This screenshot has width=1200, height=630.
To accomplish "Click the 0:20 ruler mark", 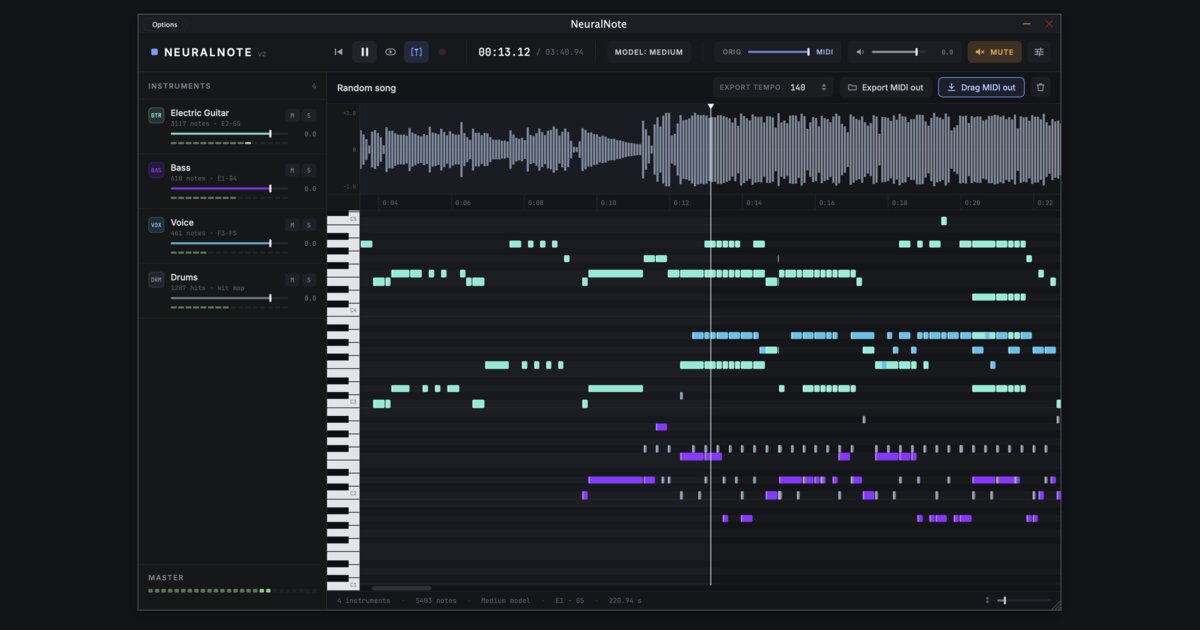I will click(971, 203).
